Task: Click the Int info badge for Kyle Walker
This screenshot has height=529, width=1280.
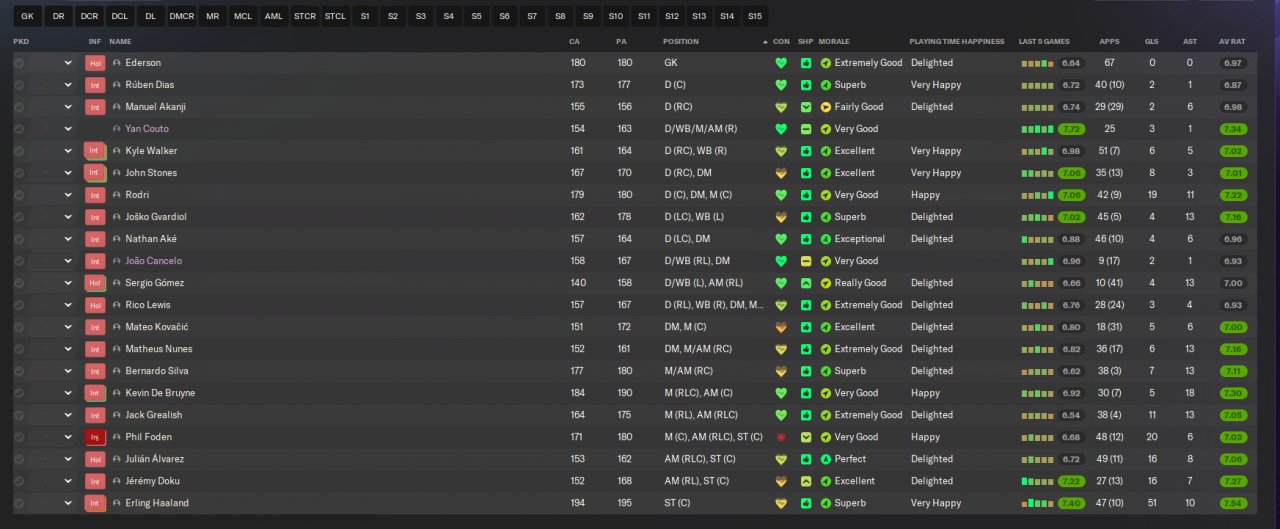Action: click(x=95, y=151)
